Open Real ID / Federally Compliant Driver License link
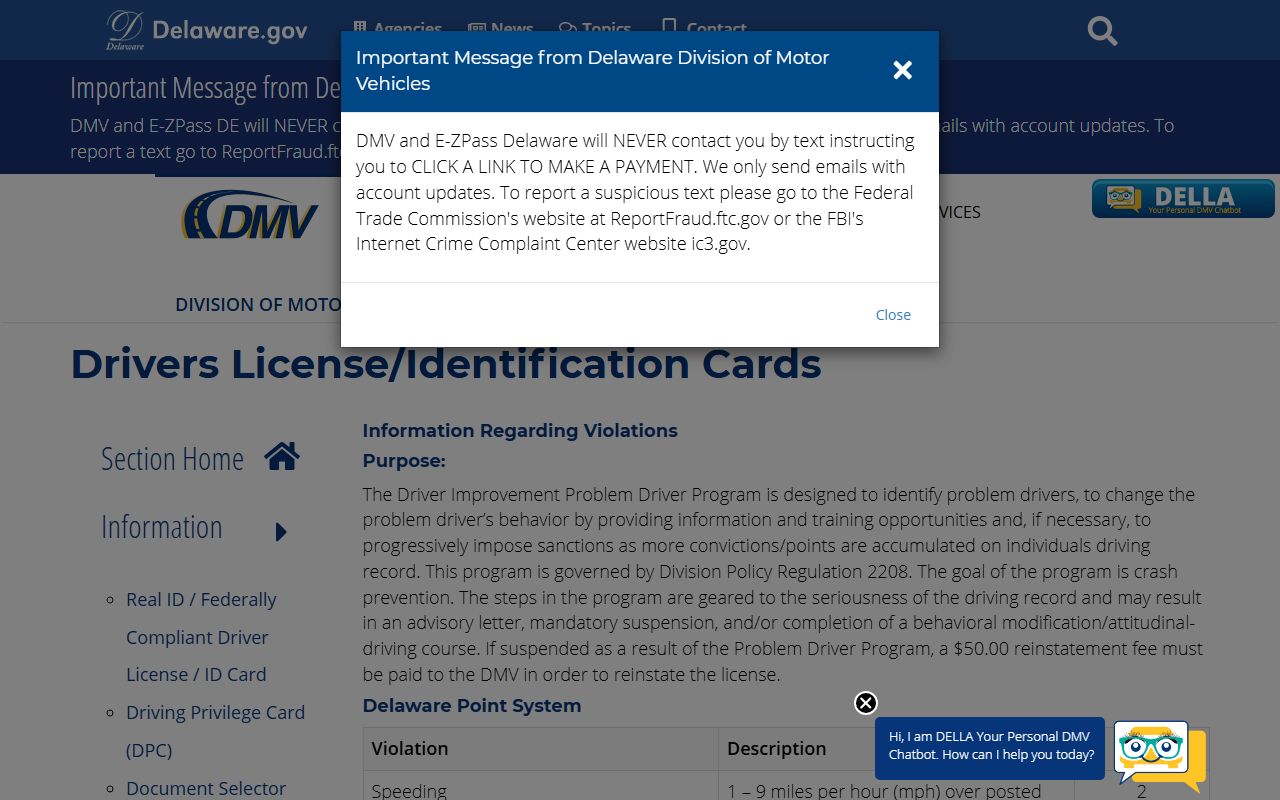The image size is (1280, 800). click(x=201, y=637)
